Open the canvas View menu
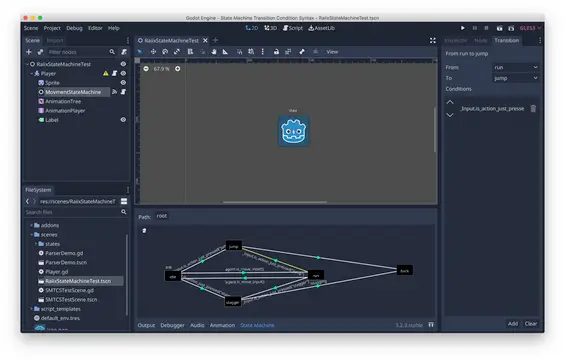The width and height of the screenshot is (565, 360). pyautogui.click(x=332, y=52)
